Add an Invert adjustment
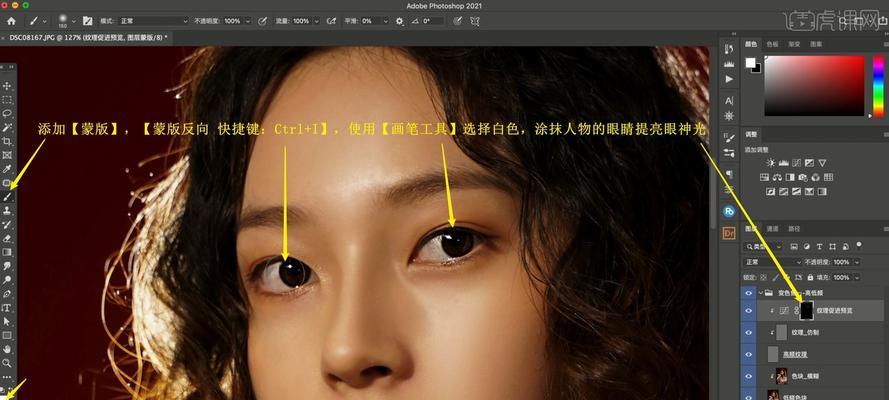The image size is (889, 400). 771,192
